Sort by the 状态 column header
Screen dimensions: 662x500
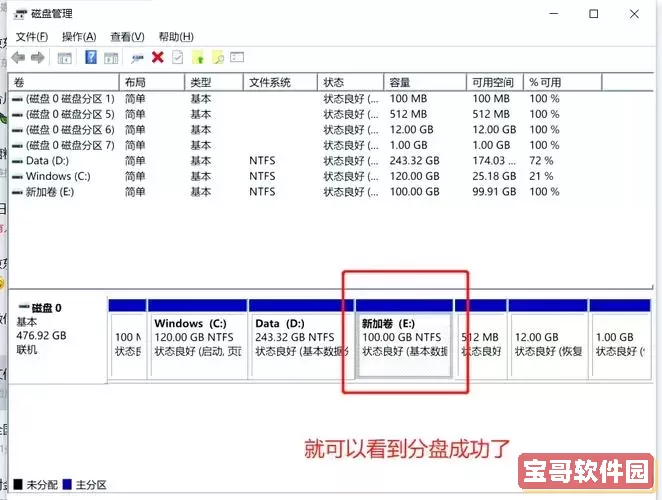(350, 82)
